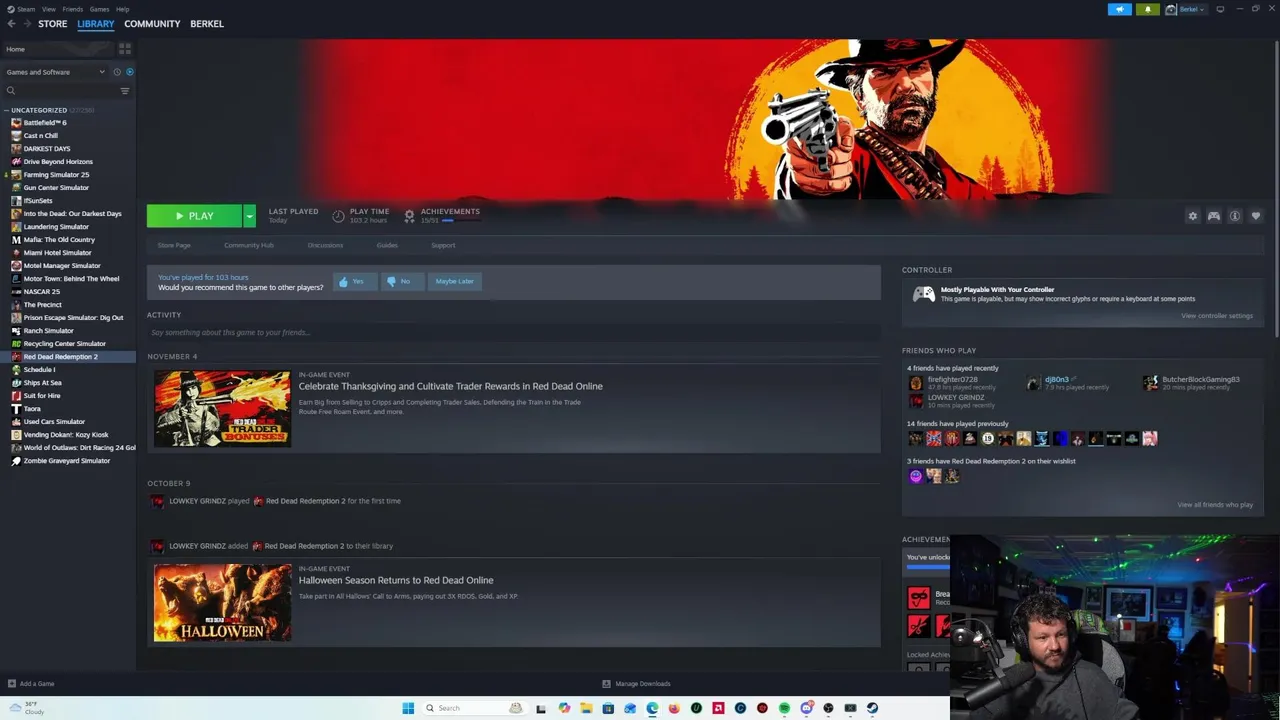Image resolution: width=1280 pixels, height=720 pixels.
Task: Click the 'Say something about this game' field
Action: pyautogui.click(x=514, y=332)
